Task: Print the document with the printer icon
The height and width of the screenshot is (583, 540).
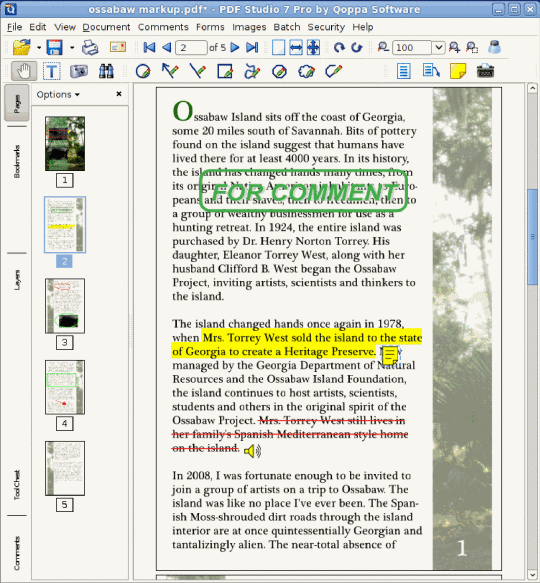Action: coord(90,48)
